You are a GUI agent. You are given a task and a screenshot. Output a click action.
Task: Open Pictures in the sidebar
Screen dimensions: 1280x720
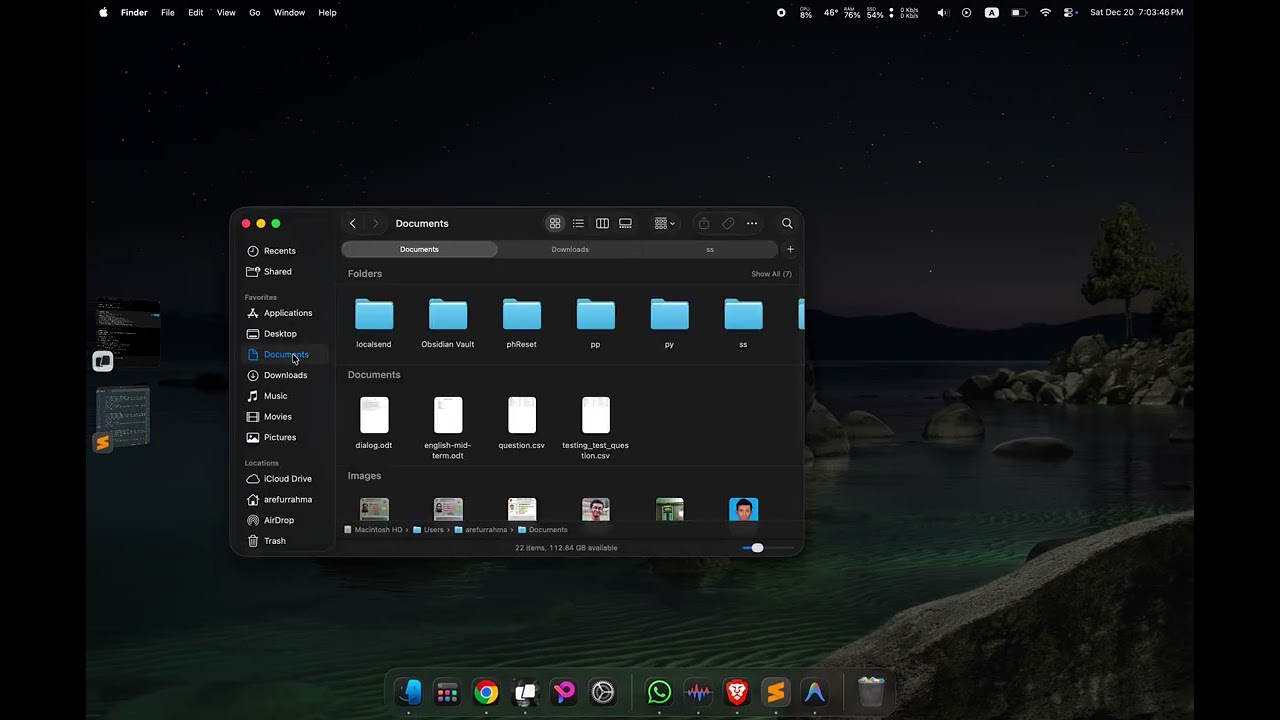click(280, 437)
